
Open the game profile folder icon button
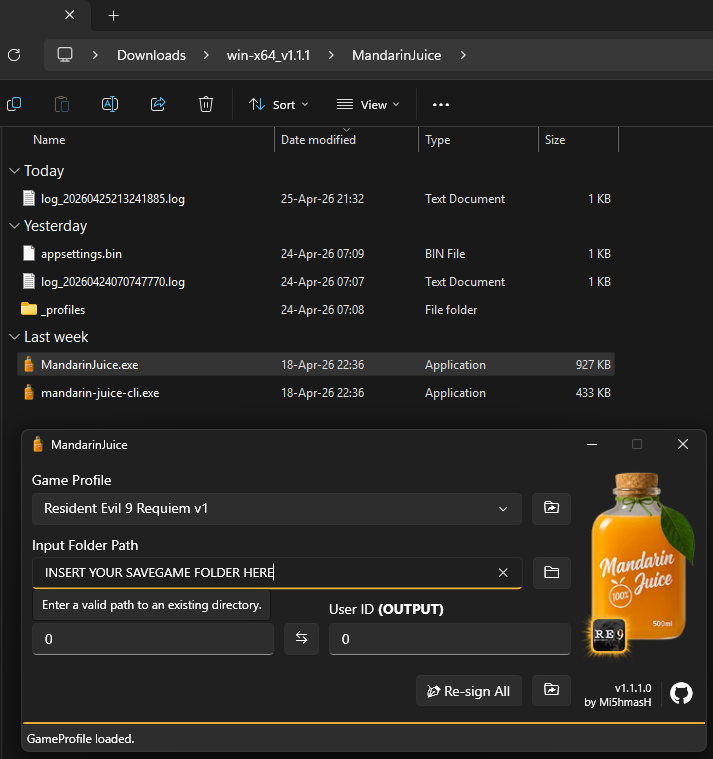(551, 508)
